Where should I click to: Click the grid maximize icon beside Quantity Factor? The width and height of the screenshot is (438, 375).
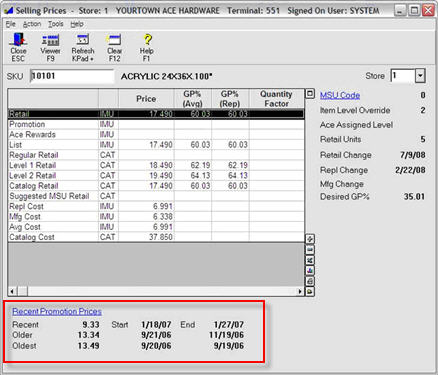(310, 94)
